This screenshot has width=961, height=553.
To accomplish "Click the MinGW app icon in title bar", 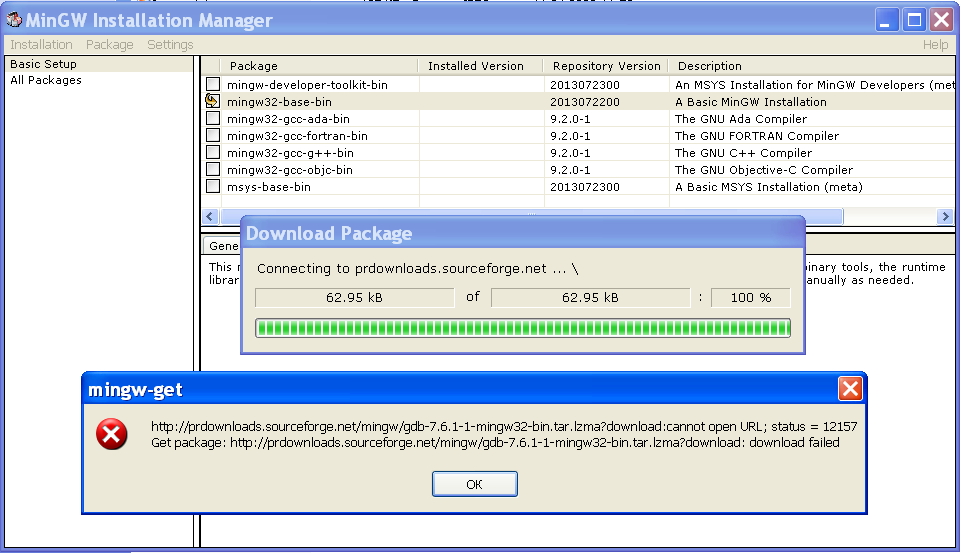I will pyautogui.click(x=14, y=20).
